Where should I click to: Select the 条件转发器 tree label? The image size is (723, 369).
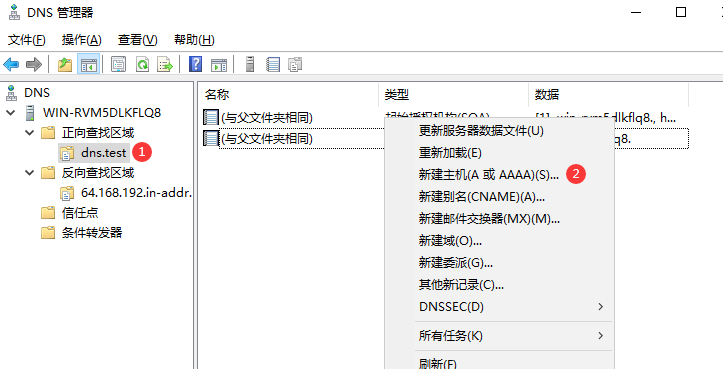point(92,232)
